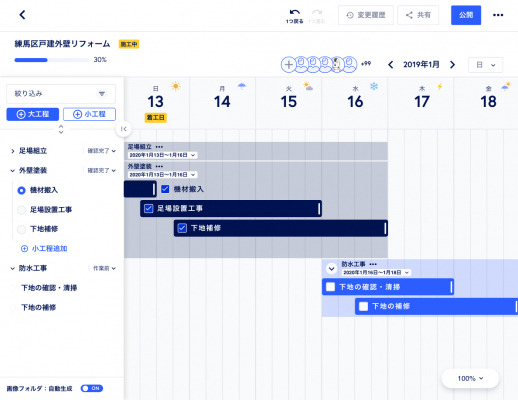
Task: Click the back arrow icon
Action: [22, 15]
